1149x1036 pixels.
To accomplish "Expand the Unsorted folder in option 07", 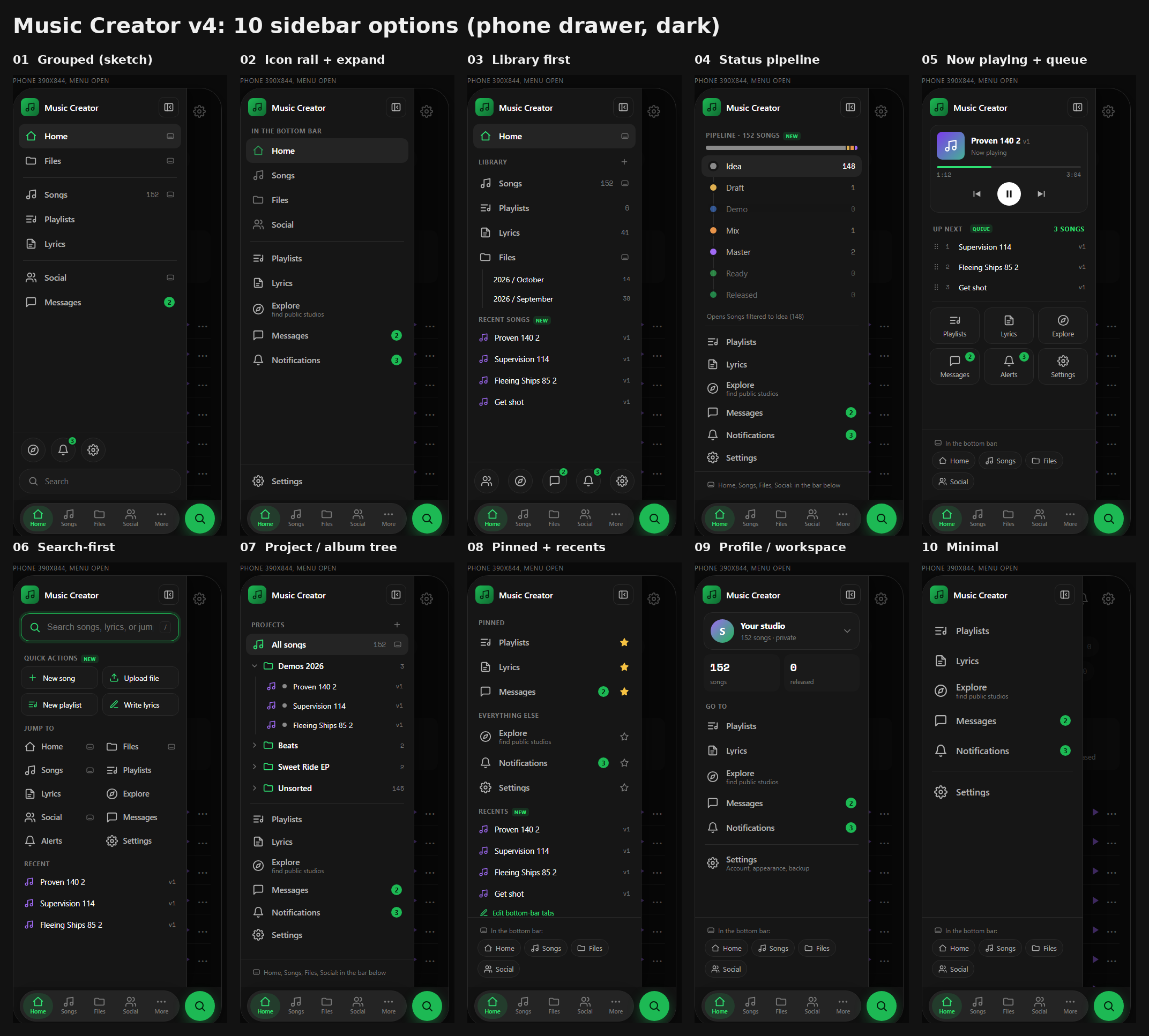I will (x=255, y=788).
